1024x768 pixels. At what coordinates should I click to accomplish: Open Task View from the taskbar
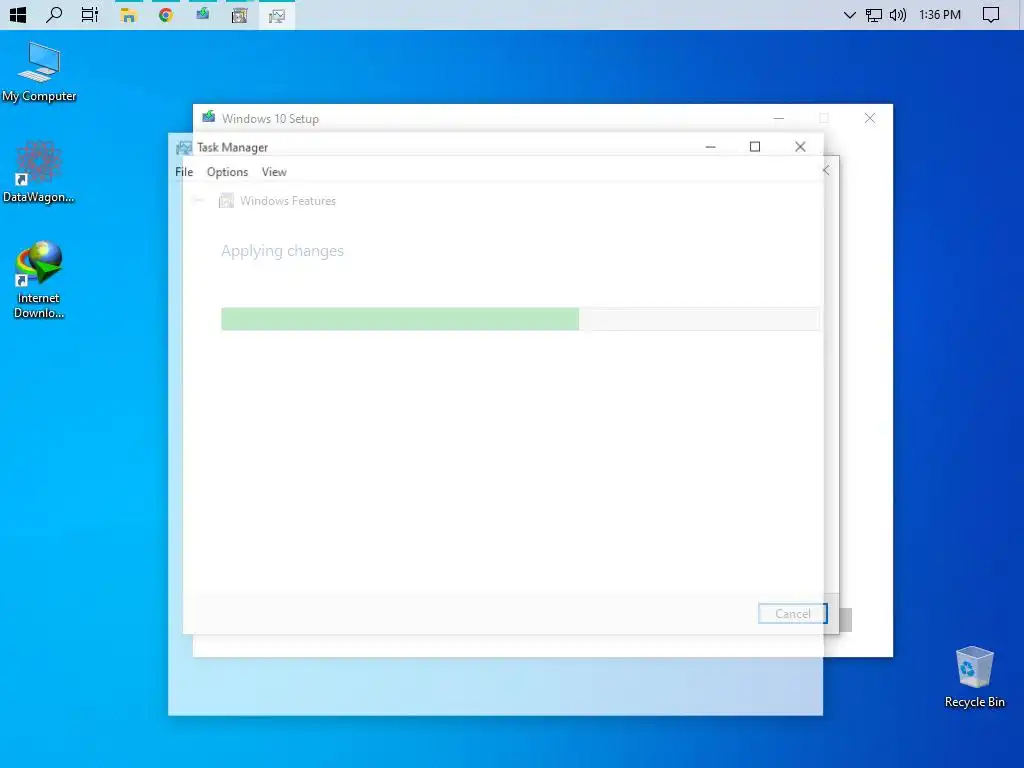pos(90,14)
